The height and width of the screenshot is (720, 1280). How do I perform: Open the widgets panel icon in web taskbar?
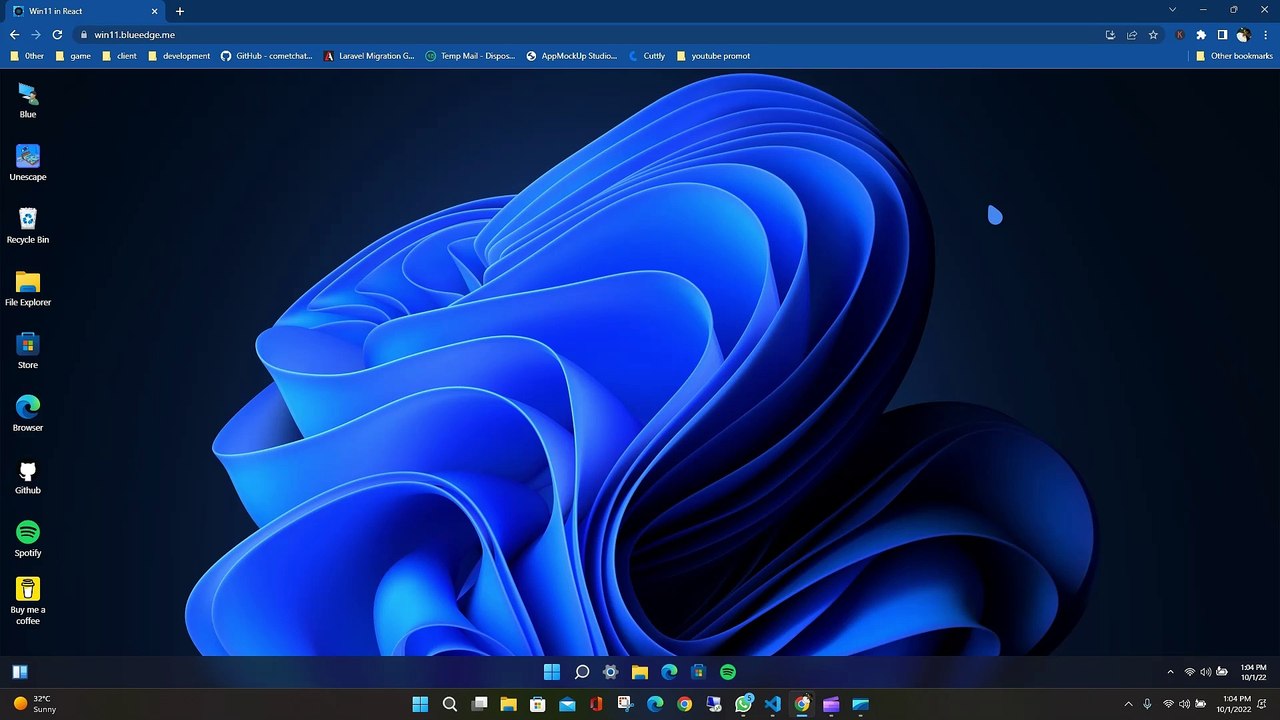click(x=20, y=672)
